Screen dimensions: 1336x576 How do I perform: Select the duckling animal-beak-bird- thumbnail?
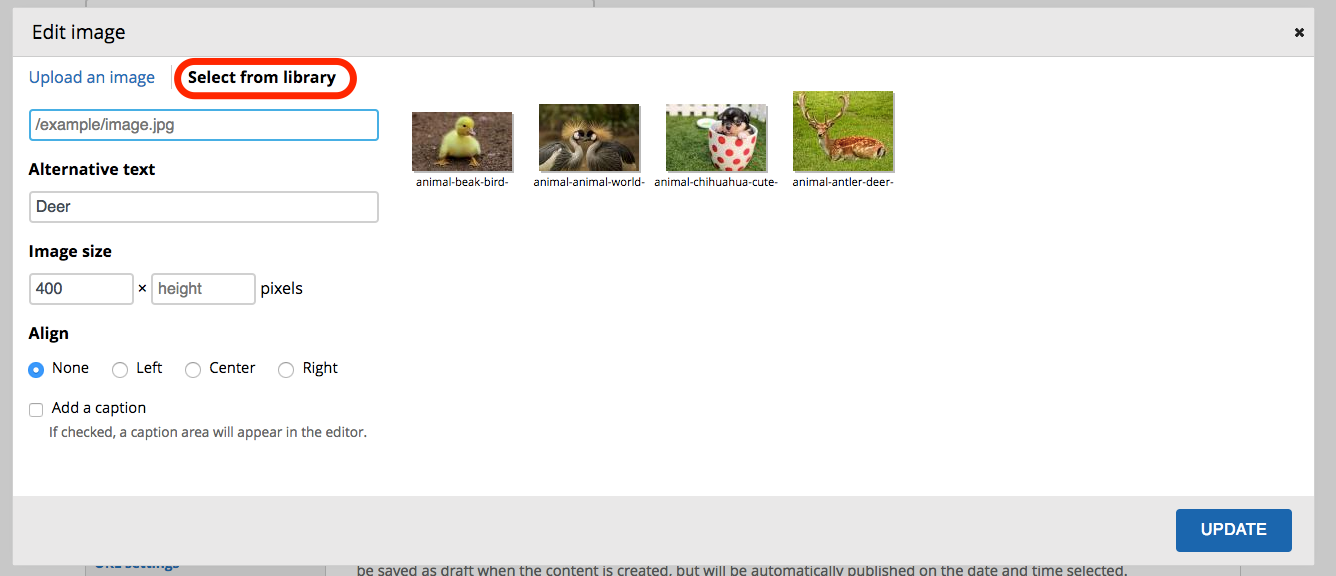click(x=462, y=140)
